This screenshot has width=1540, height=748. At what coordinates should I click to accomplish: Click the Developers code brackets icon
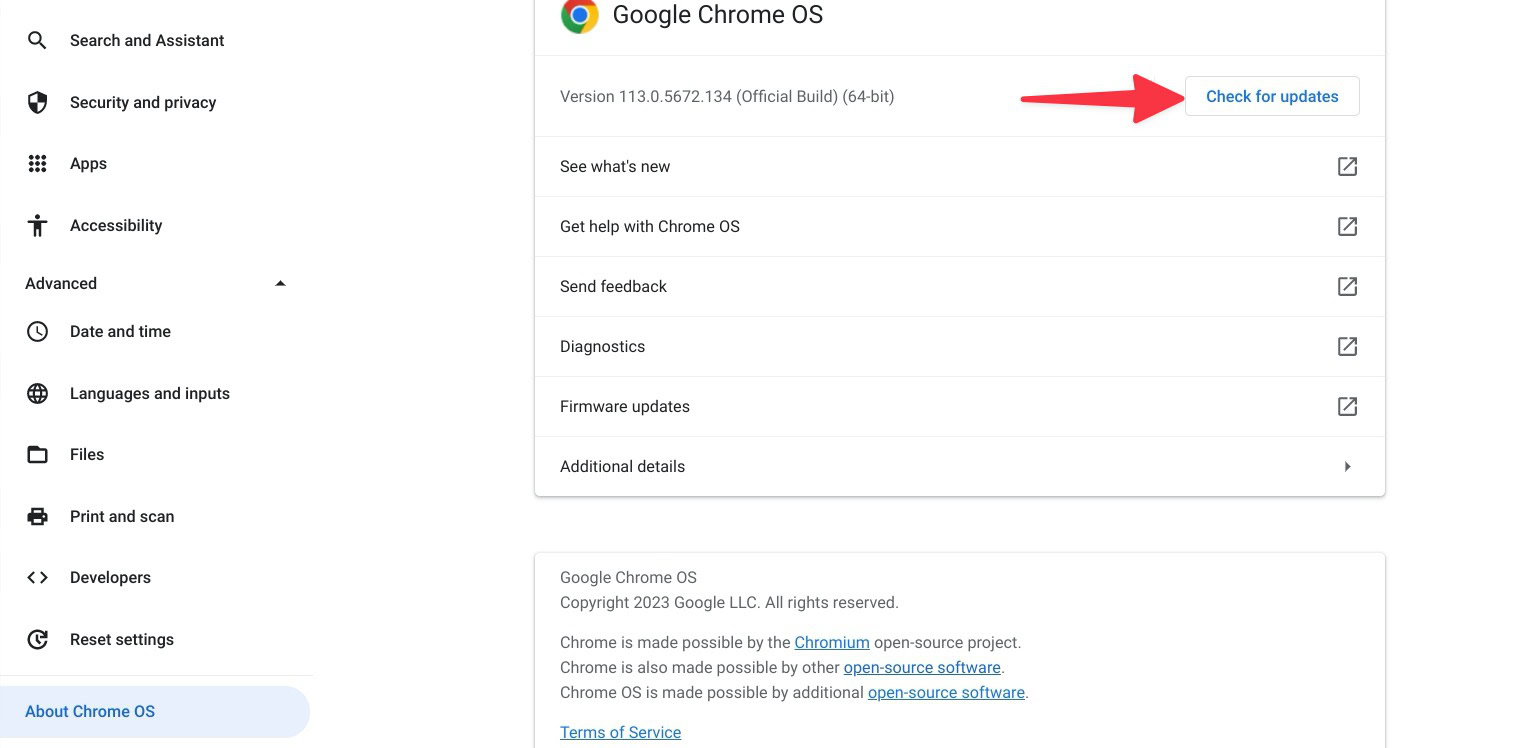tap(37, 578)
